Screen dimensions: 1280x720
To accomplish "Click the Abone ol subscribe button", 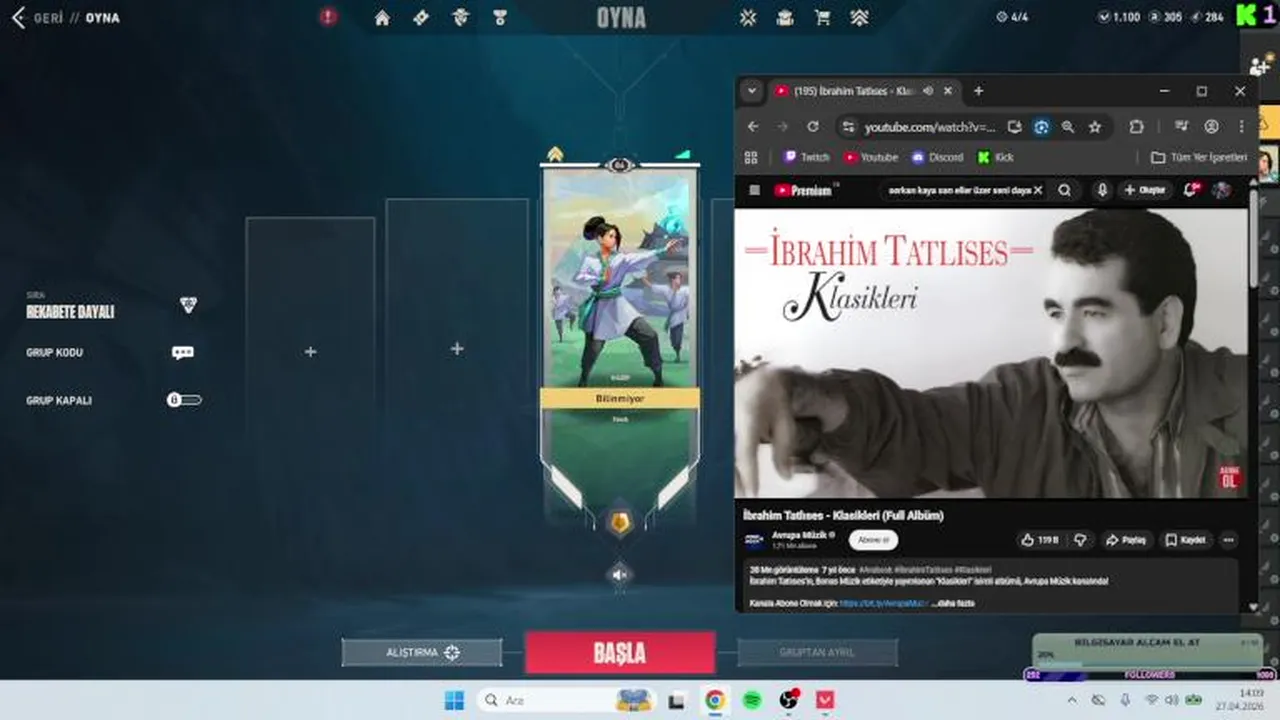I will (874, 540).
